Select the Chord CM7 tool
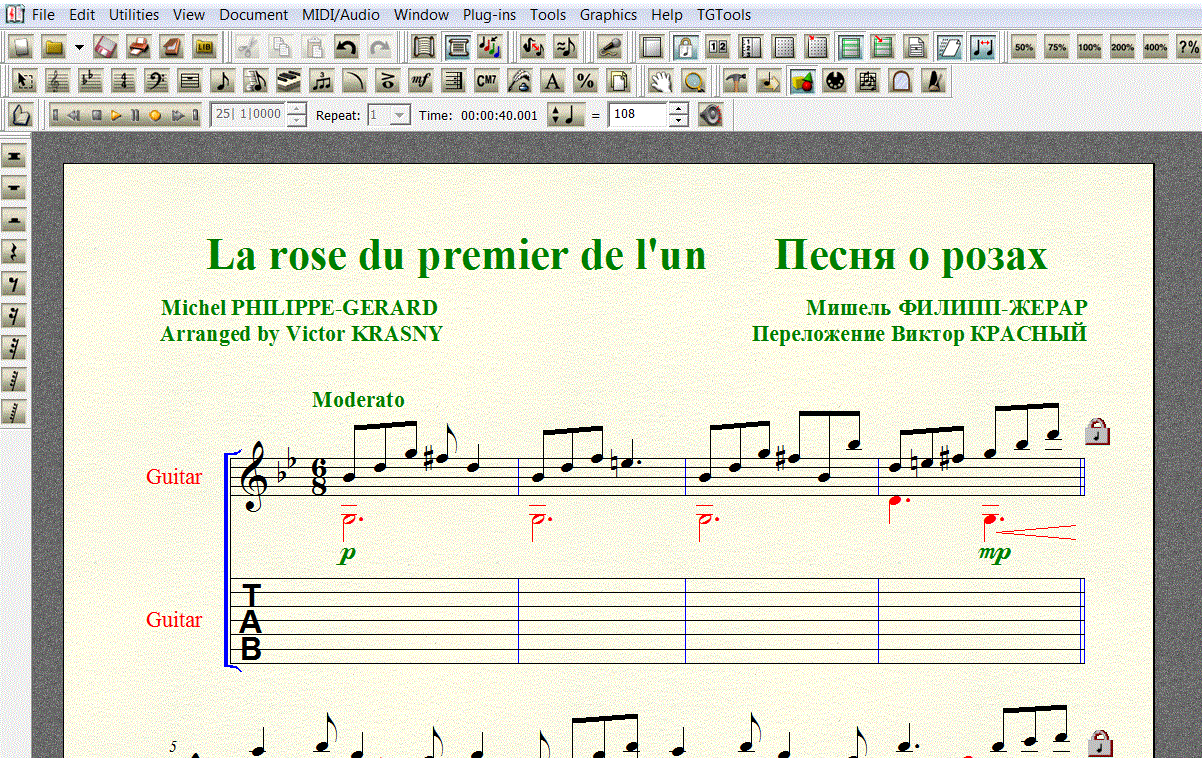This screenshot has width=1202, height=758. 487,82
